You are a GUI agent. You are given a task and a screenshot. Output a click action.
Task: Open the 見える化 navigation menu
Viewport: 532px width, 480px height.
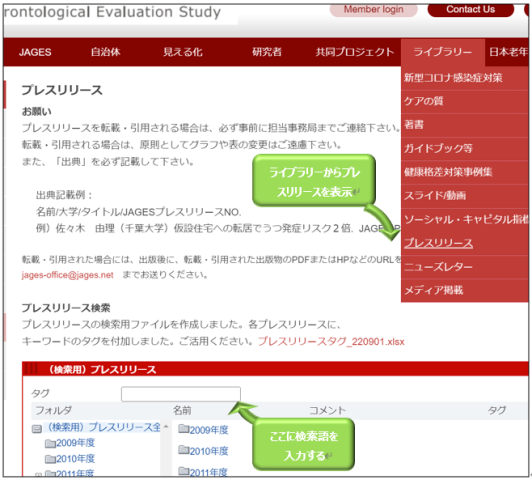(183, 52)
